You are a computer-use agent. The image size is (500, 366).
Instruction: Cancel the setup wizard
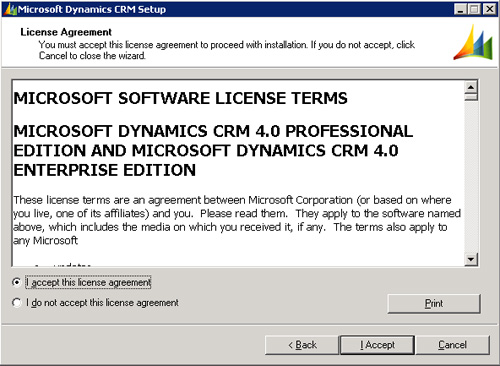pyautogui.click(x=452, y=345)
